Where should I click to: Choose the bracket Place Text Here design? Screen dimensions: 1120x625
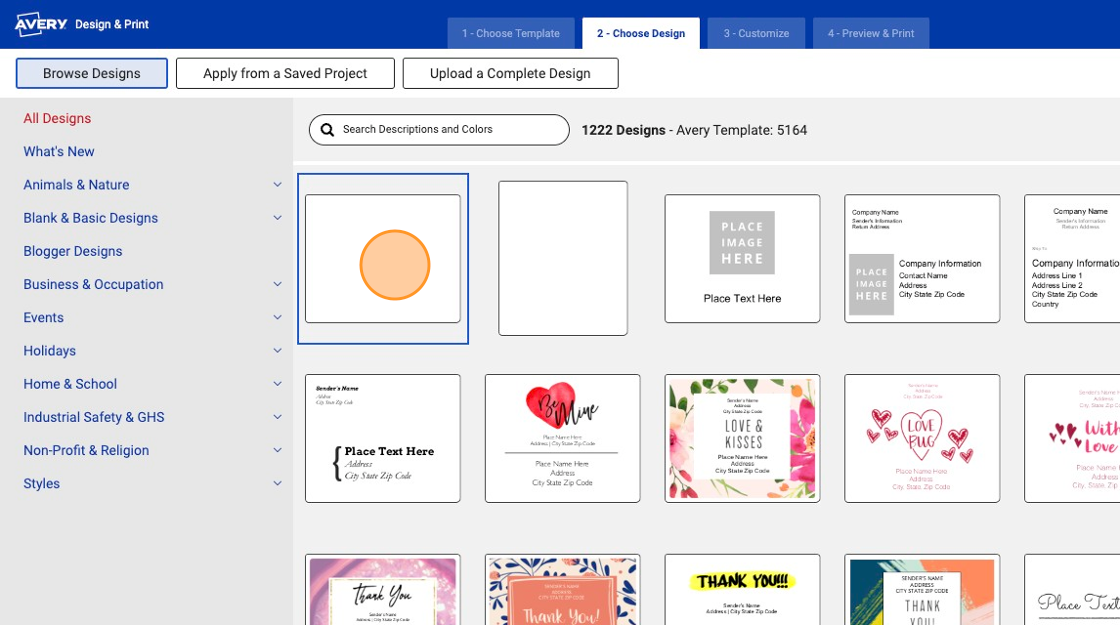tap(383, 439)
